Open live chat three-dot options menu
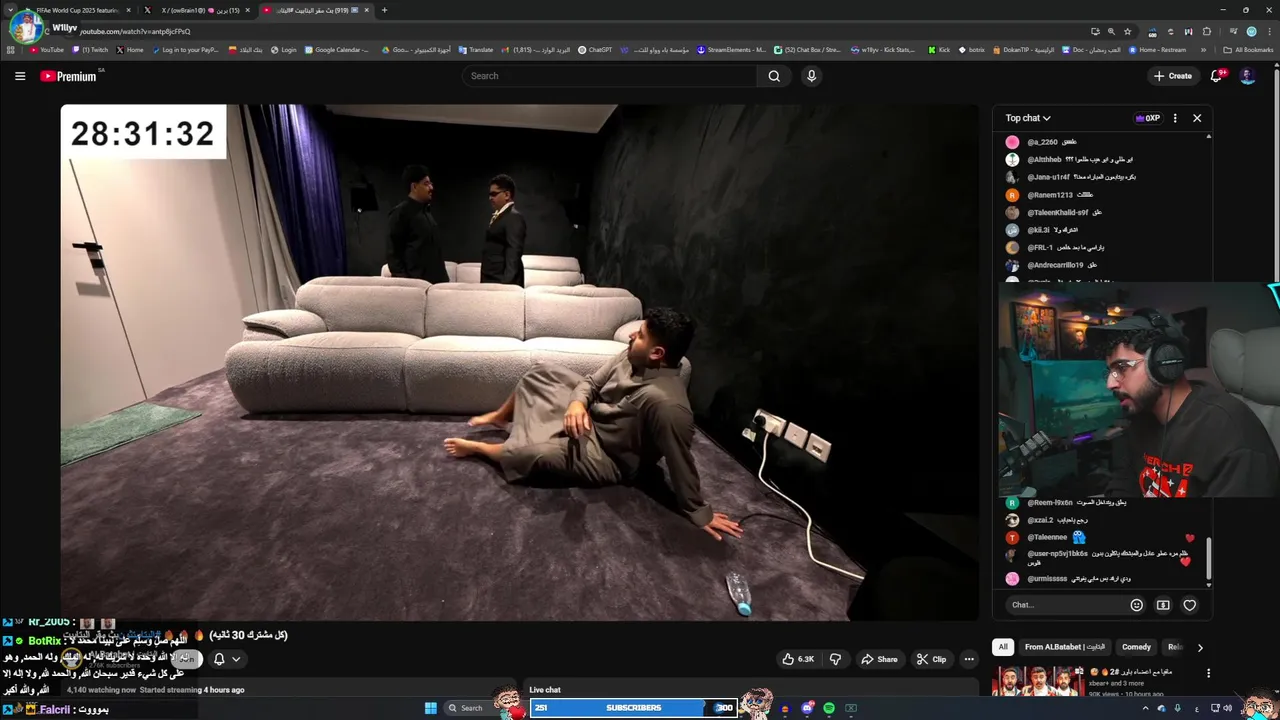This screenshot has width=1280, height=720. pos(1175,118)
